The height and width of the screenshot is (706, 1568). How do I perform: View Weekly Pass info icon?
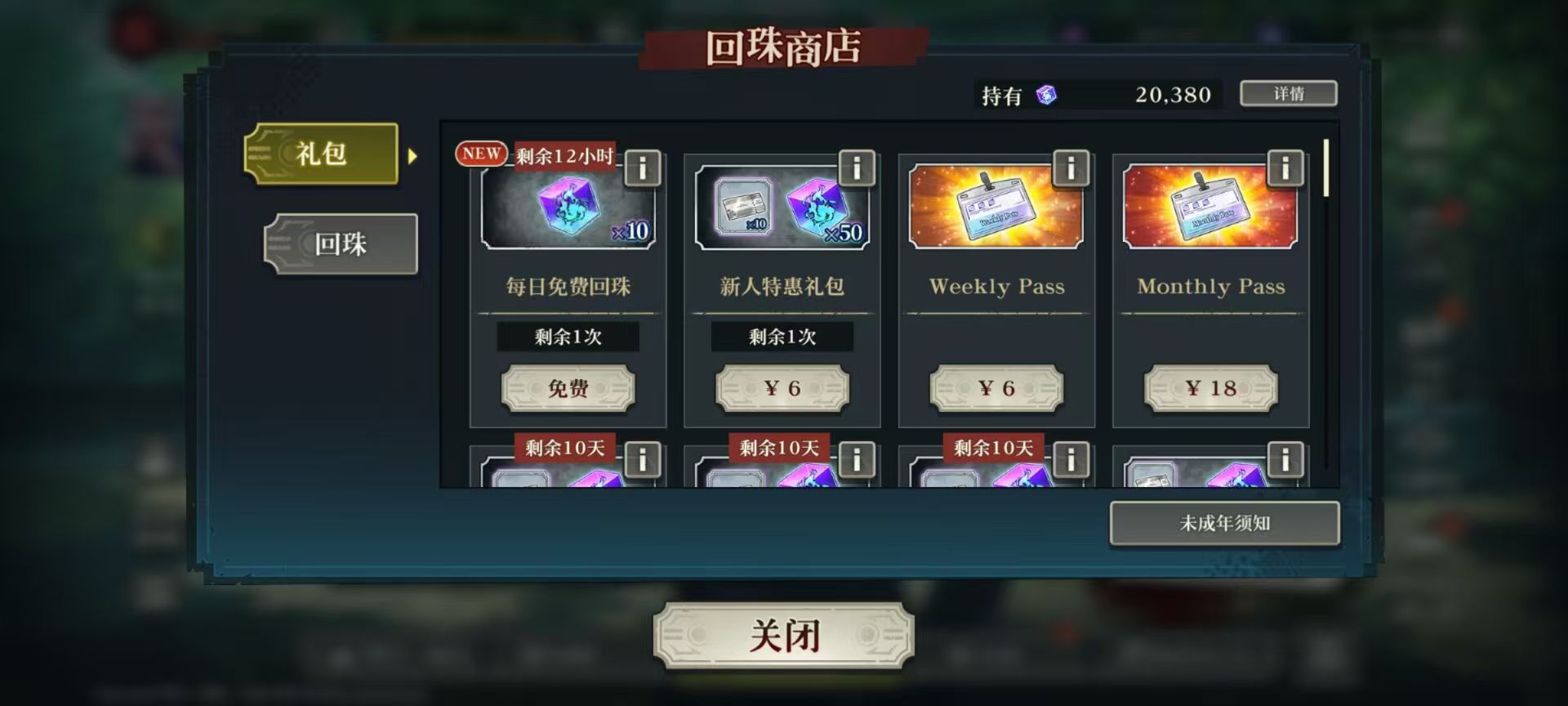pos(1071,168)
